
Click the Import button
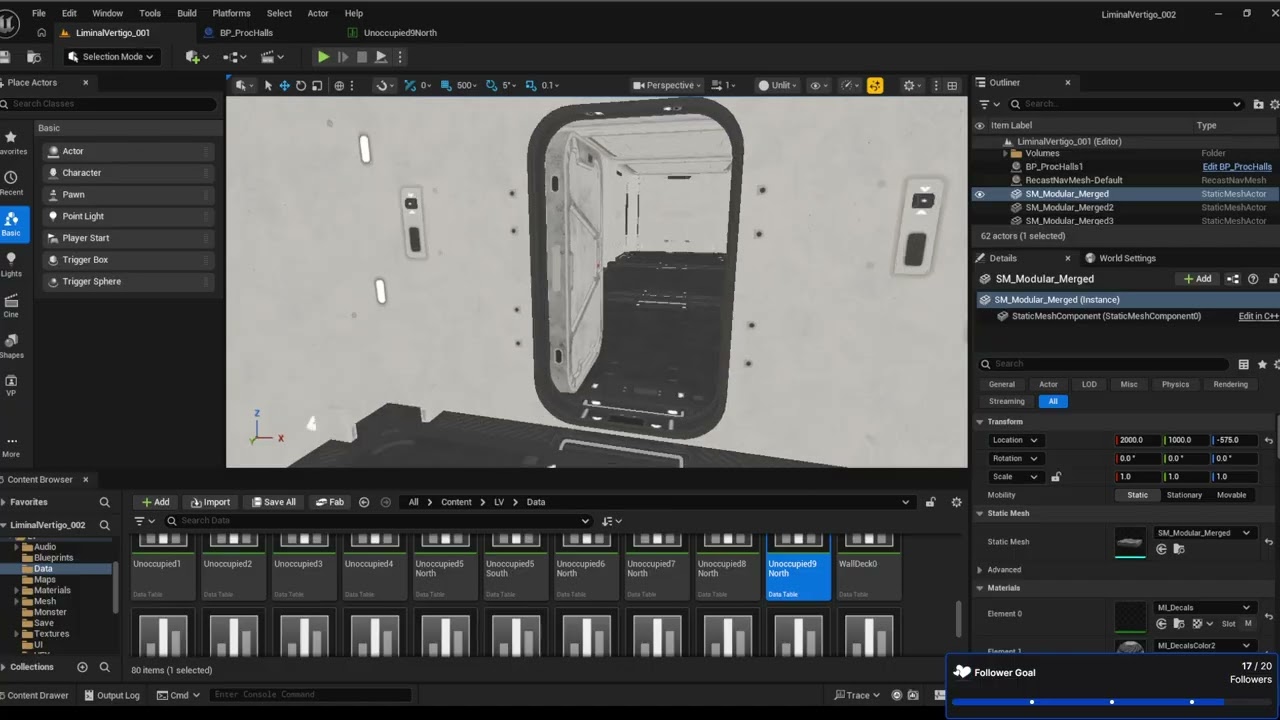210,502
